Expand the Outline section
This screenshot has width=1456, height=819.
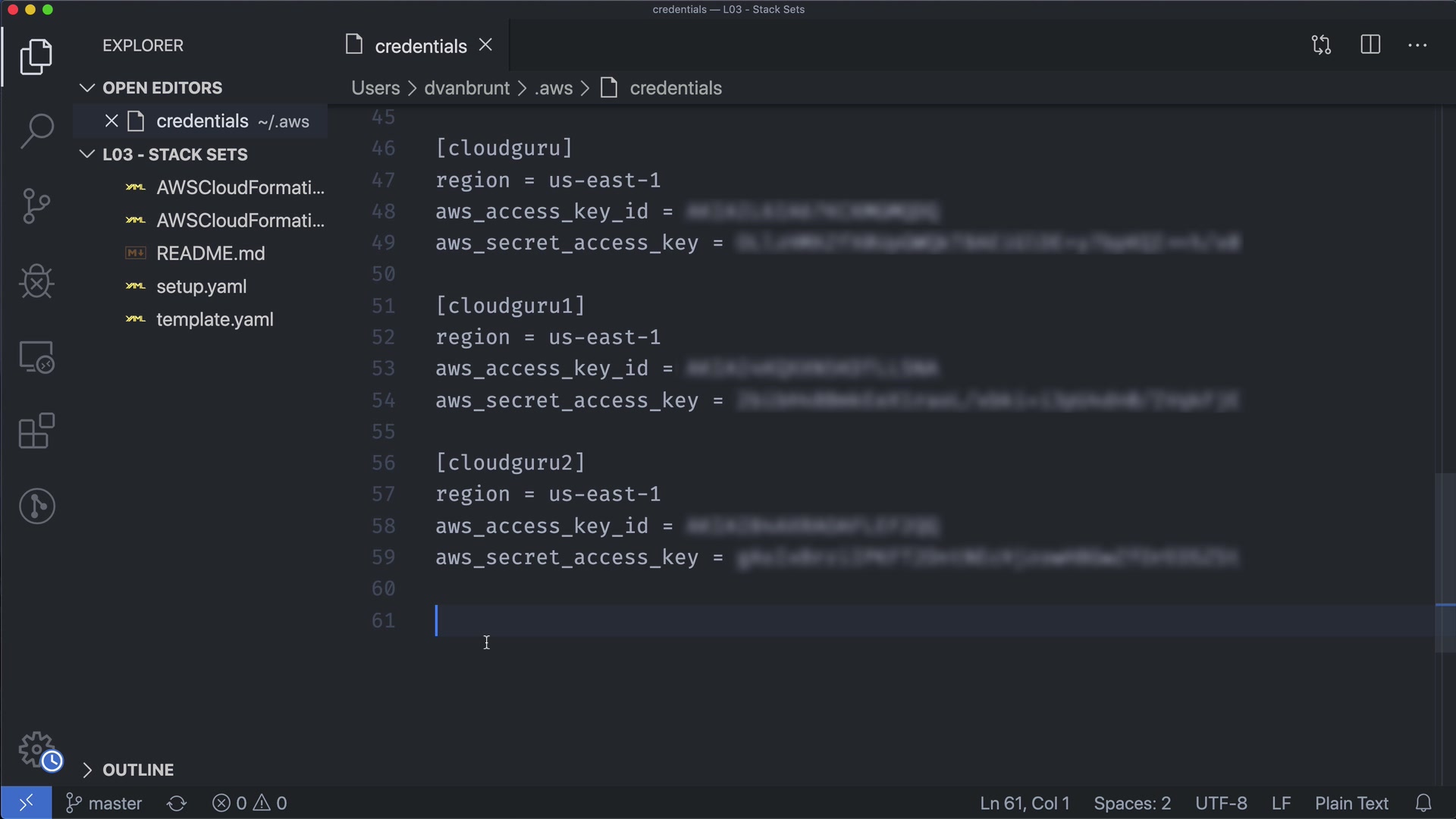pos(87,770)
